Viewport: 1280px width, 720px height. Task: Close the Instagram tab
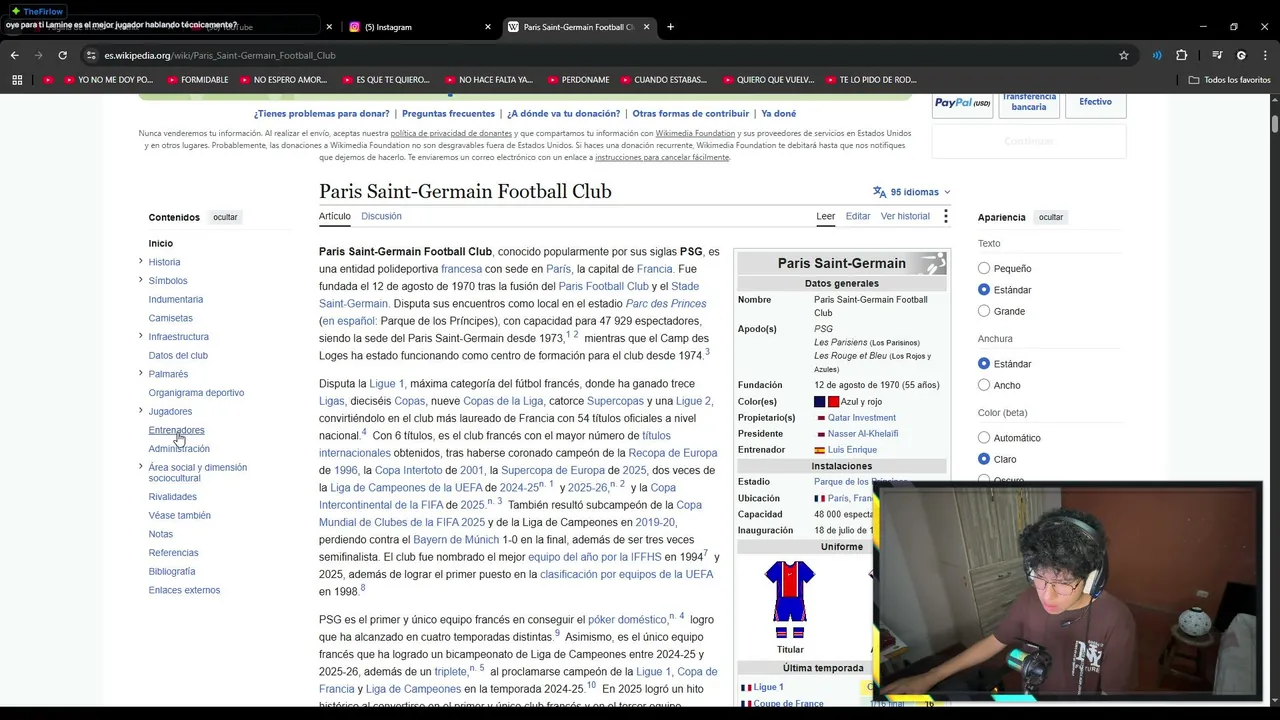488,27
